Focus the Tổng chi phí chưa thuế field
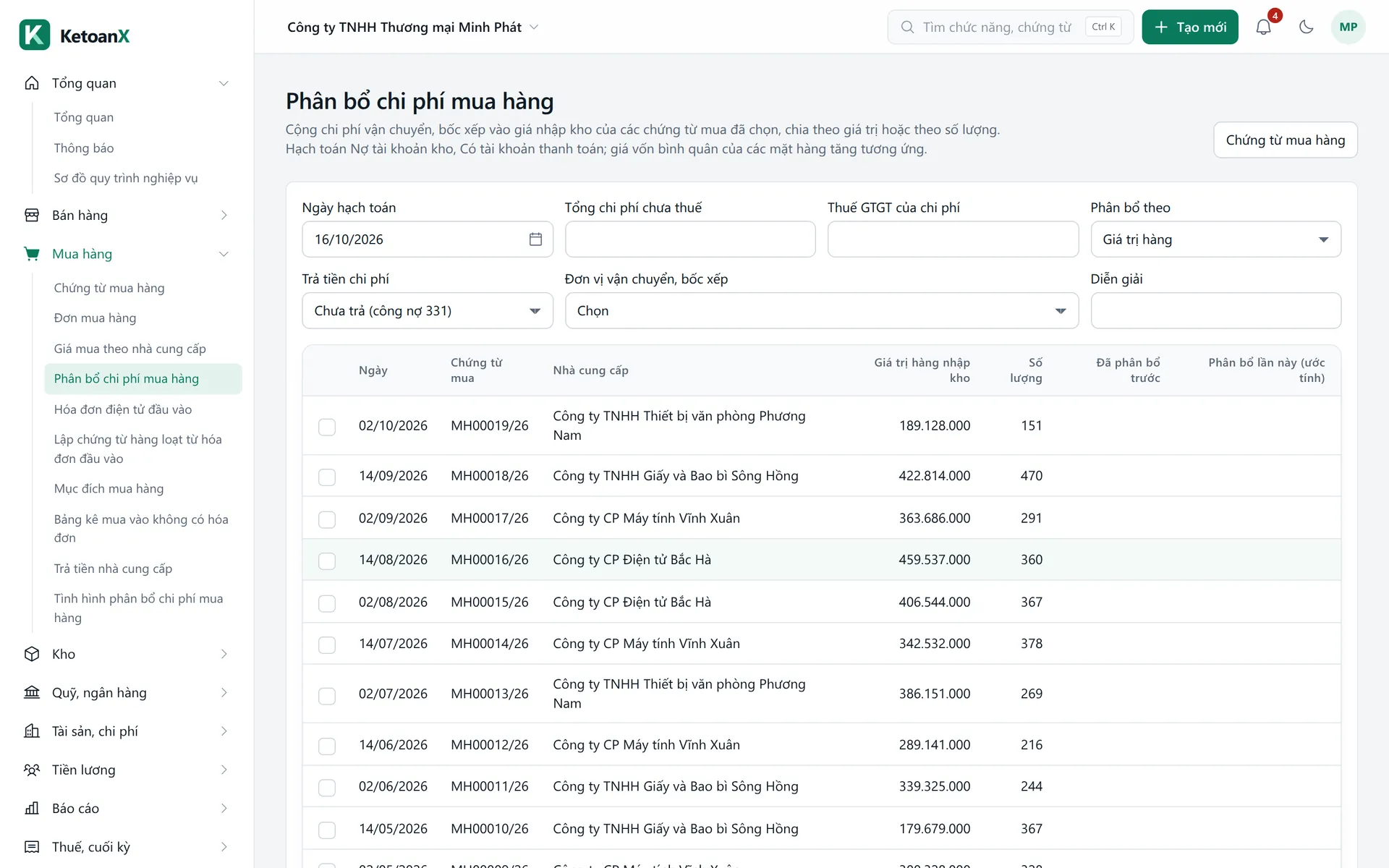 tap(690, 239)
